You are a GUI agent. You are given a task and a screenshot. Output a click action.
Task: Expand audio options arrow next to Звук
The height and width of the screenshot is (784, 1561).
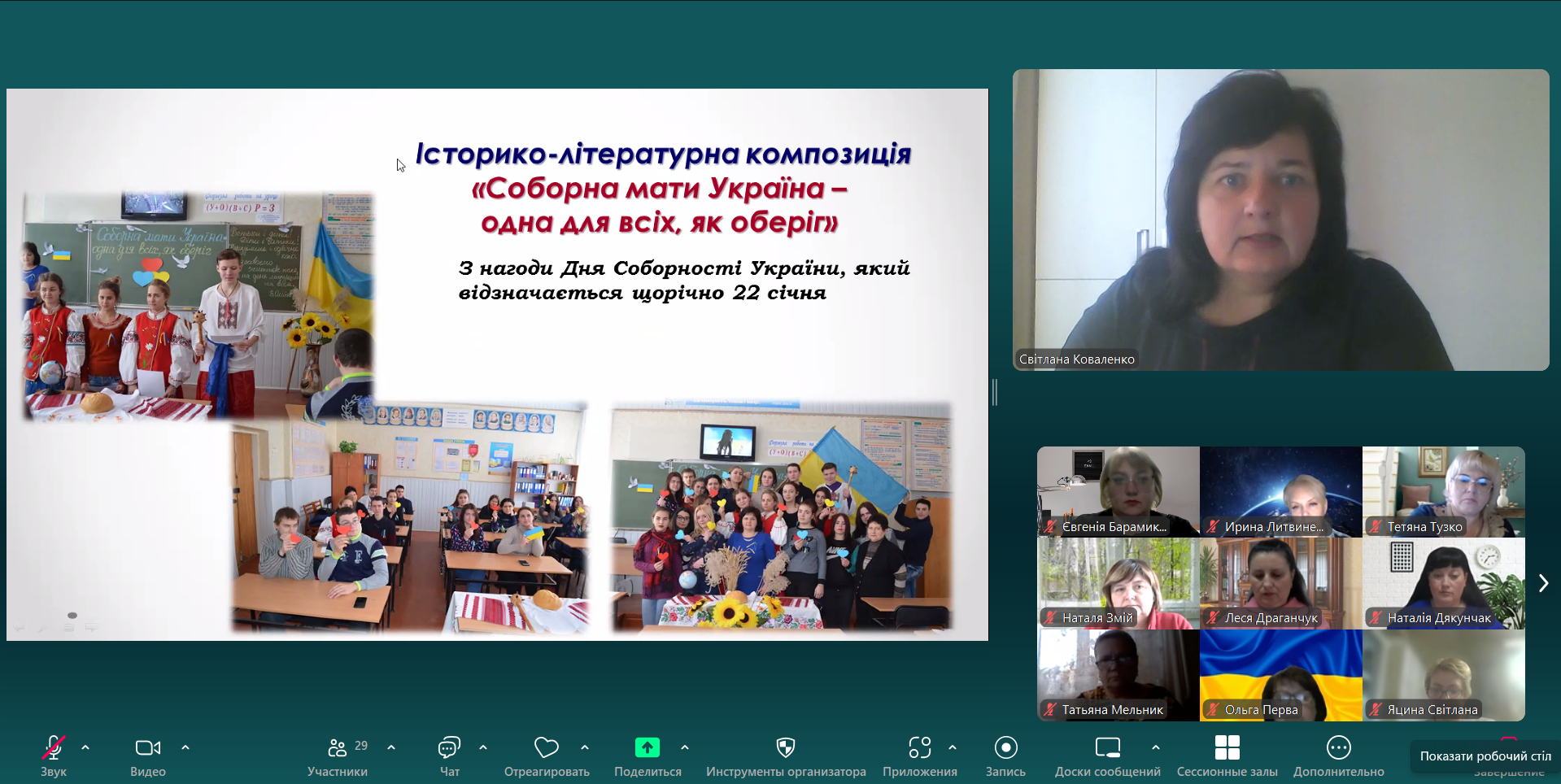click(x=85, y=747)
